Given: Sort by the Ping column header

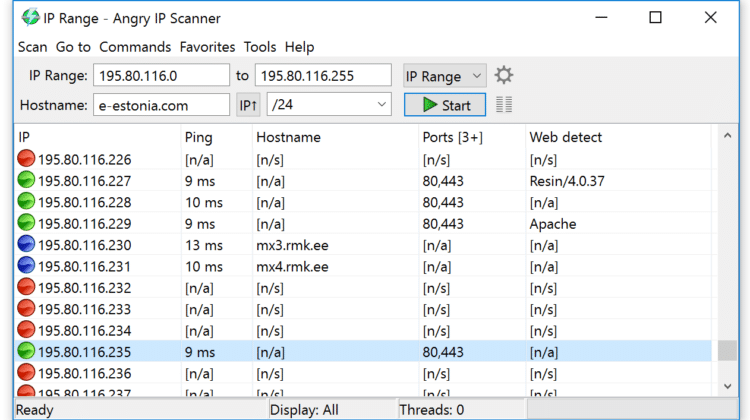Looking at the screenshot, I should (x=217, y=137).
